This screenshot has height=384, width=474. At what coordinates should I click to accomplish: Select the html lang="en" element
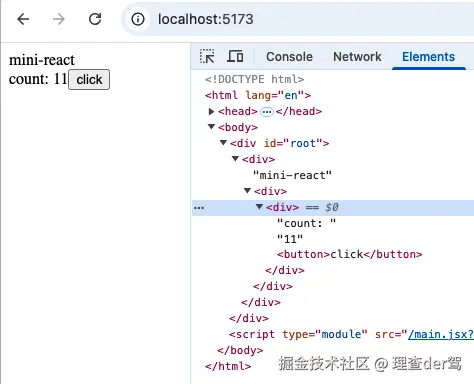[x=258, y=95]
